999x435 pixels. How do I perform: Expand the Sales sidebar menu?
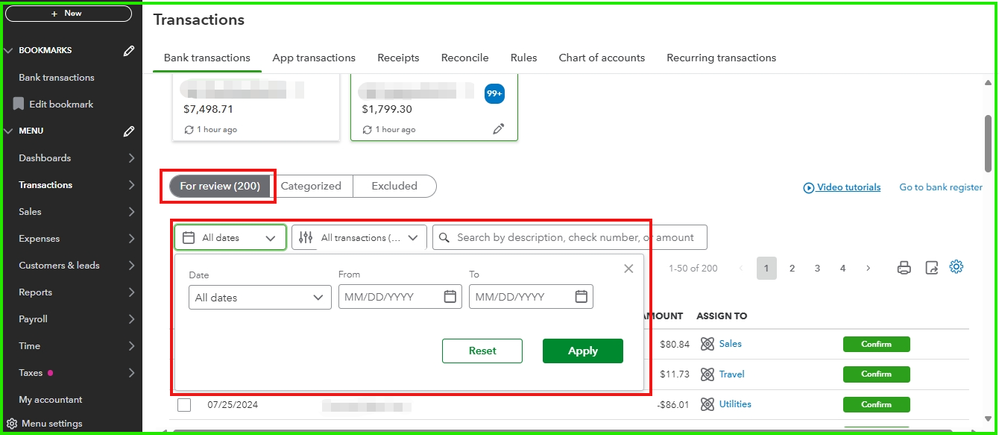(x=131, y=212)
